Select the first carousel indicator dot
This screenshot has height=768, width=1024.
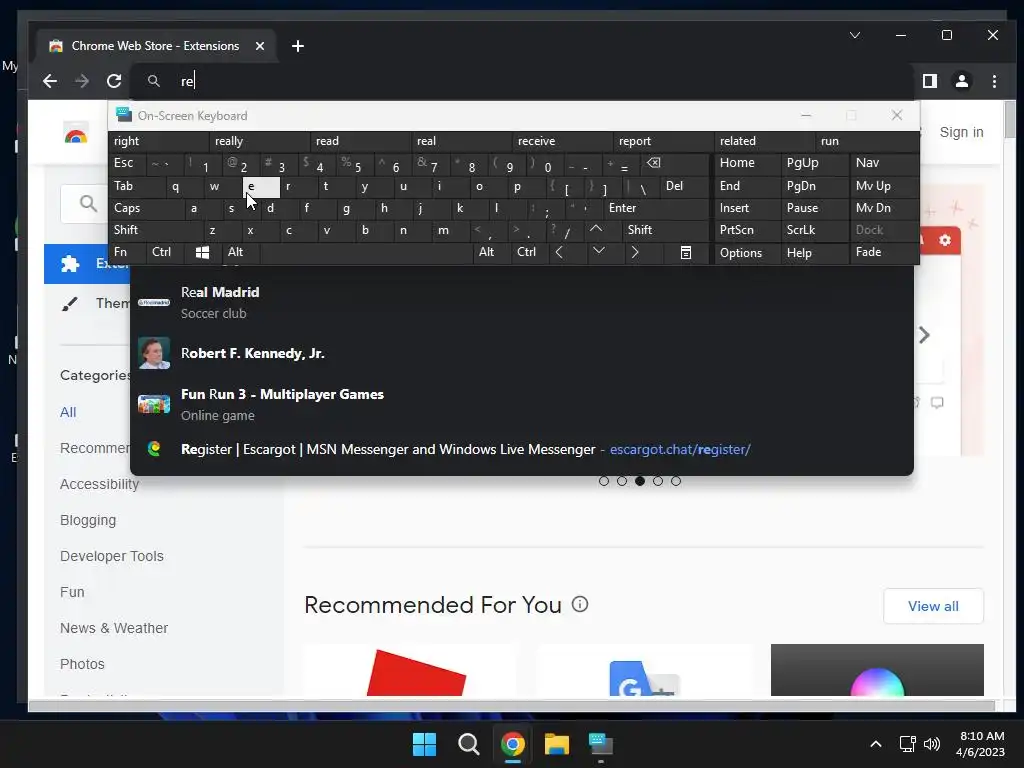click(603, 481)
